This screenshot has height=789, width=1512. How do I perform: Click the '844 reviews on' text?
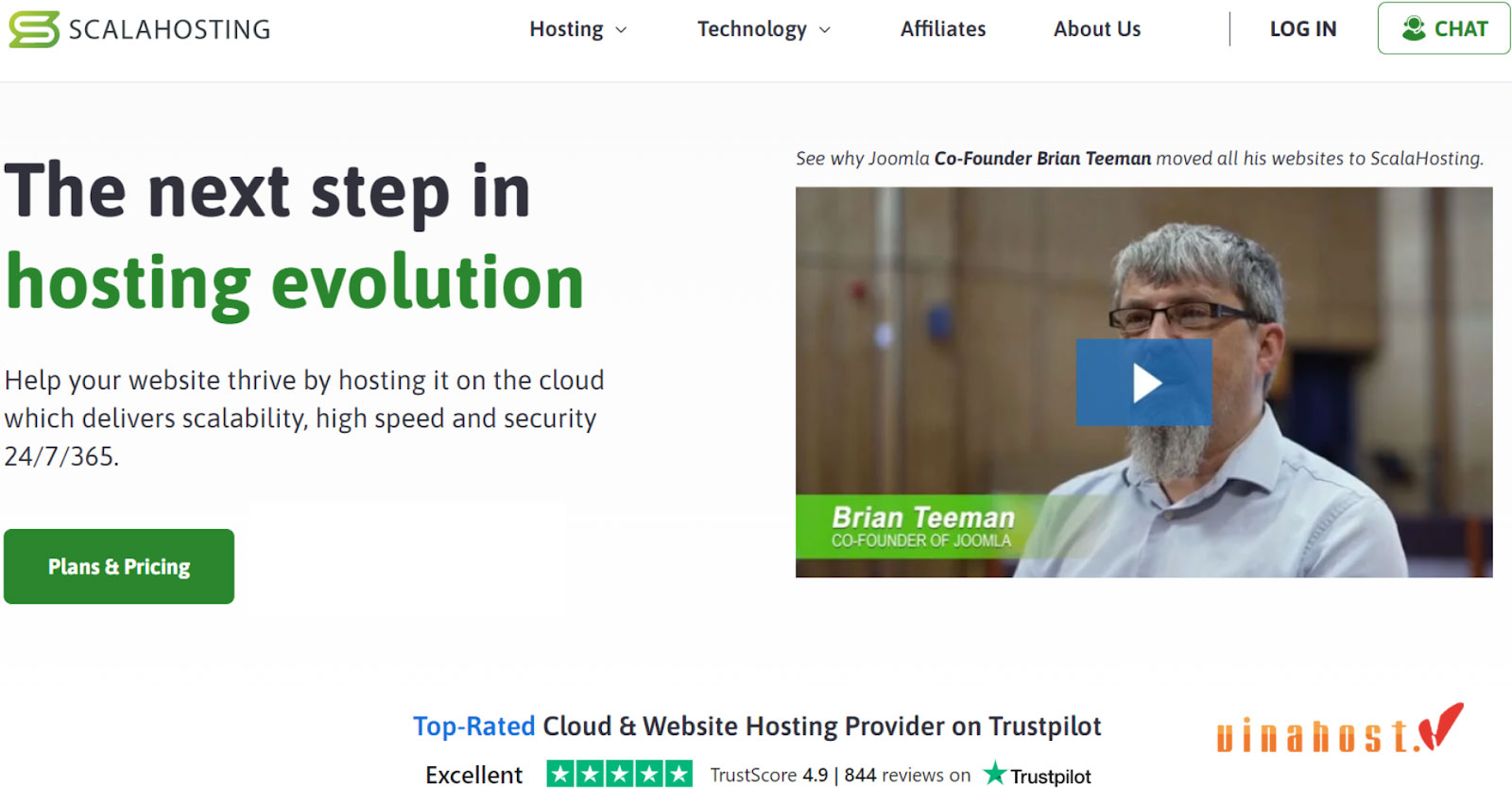907,775
